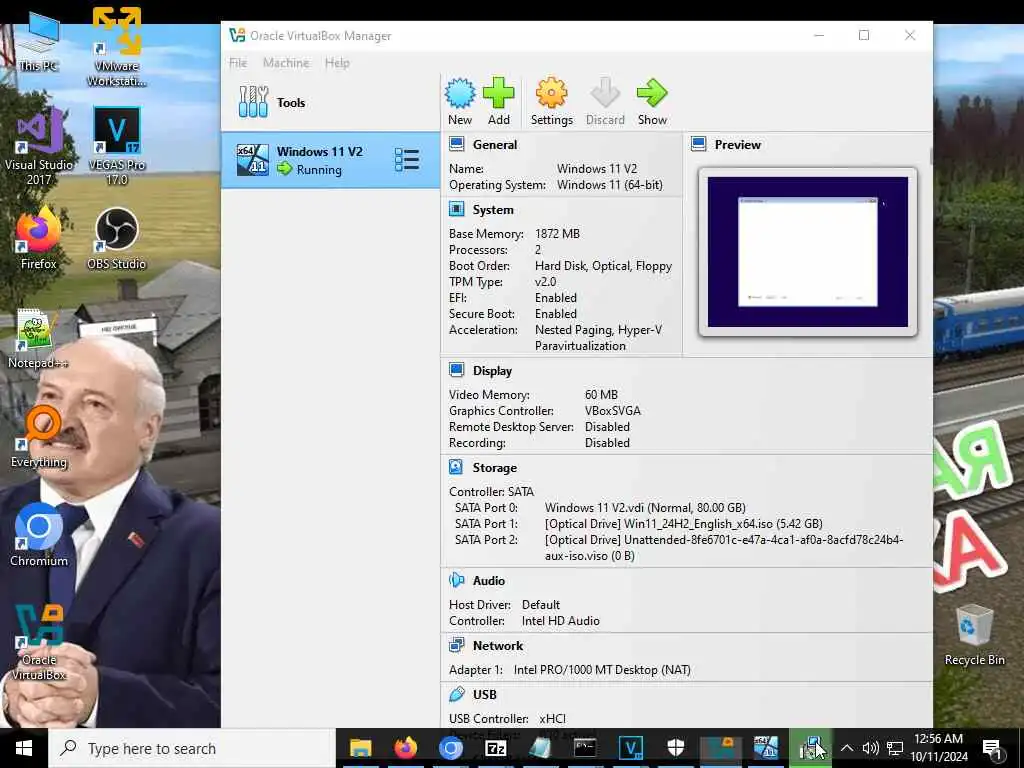Click the Windows 11 V2.vdi storage entry
1024x768 pixels.
645,507
